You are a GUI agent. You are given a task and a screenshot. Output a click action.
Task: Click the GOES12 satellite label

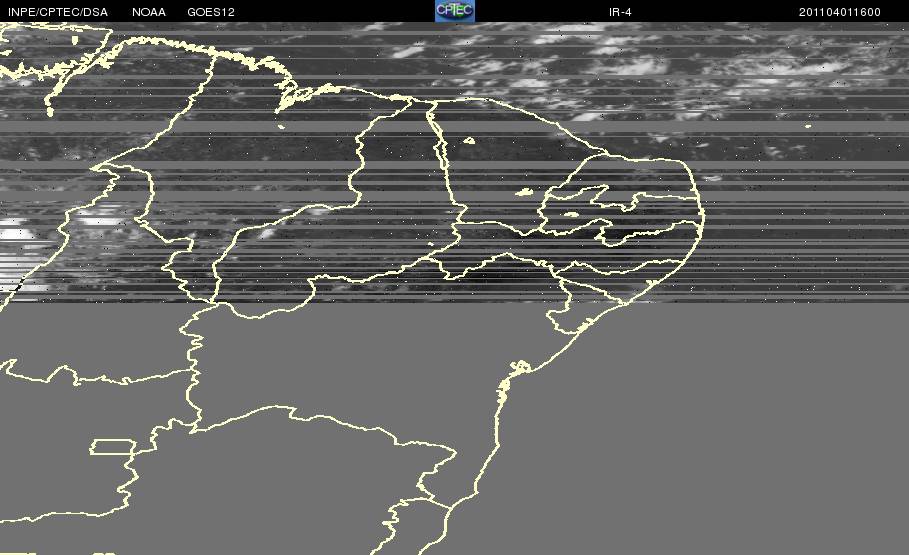click(x=211, y=12)
